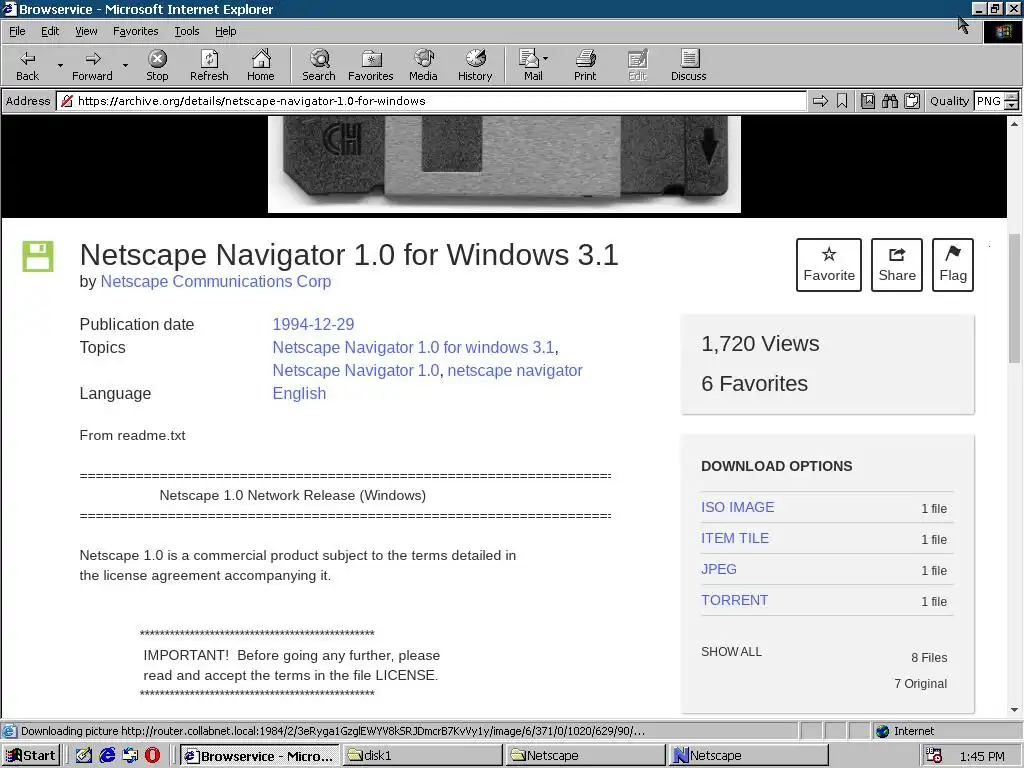Screen dimensions: 1024x768
Task: Click the Share button
Action: [897, 264]
